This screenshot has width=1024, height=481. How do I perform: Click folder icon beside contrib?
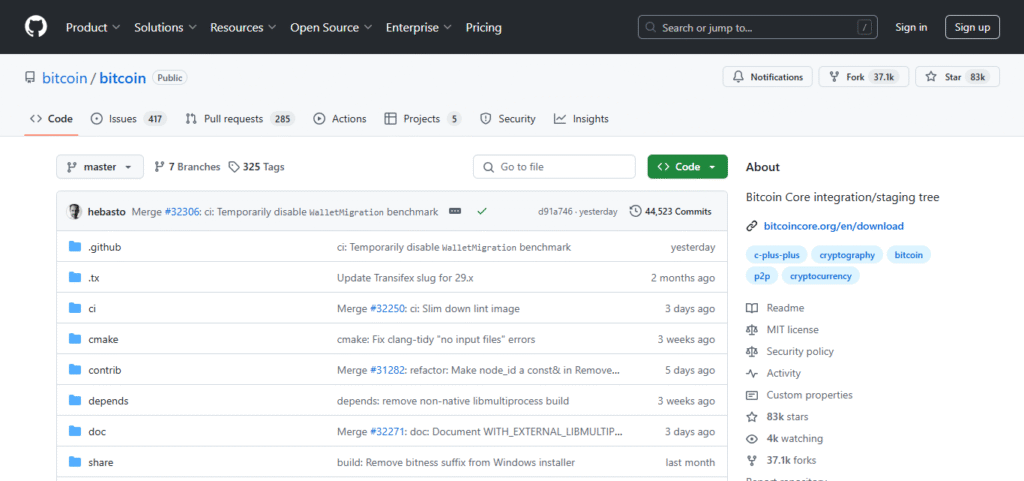tap(74, 370)
